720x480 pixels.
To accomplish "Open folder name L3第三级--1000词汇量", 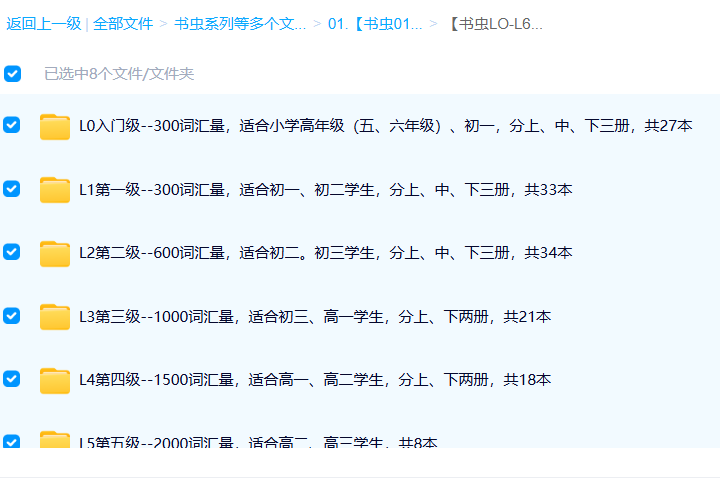I will click(x=315, y=317).
